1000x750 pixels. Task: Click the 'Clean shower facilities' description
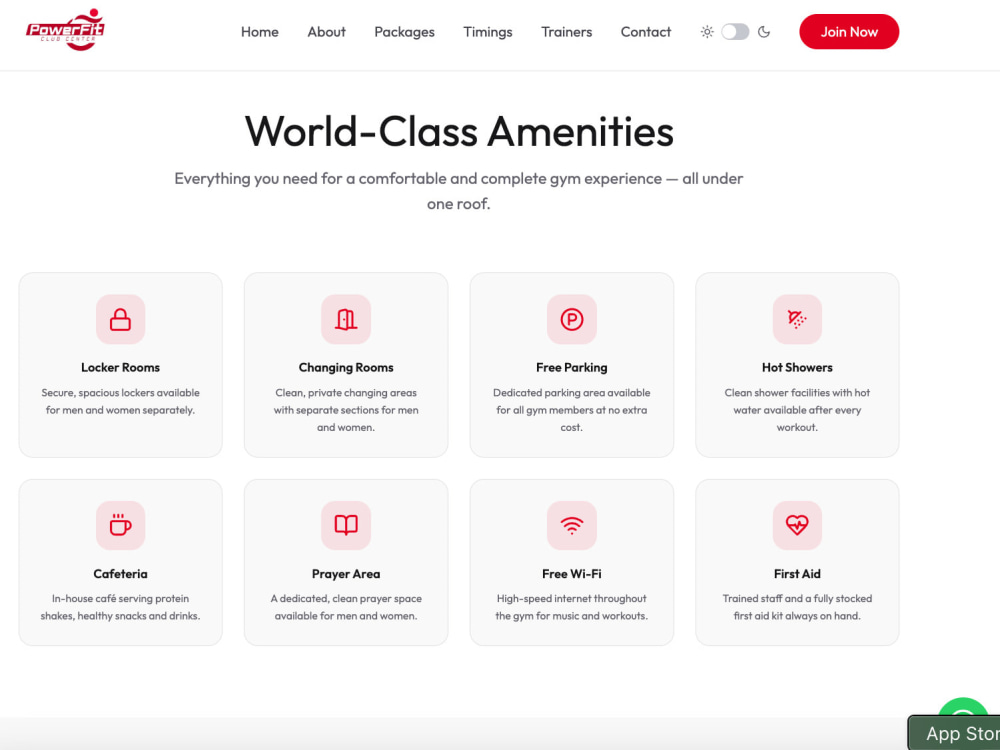click(x=797, y=410)
